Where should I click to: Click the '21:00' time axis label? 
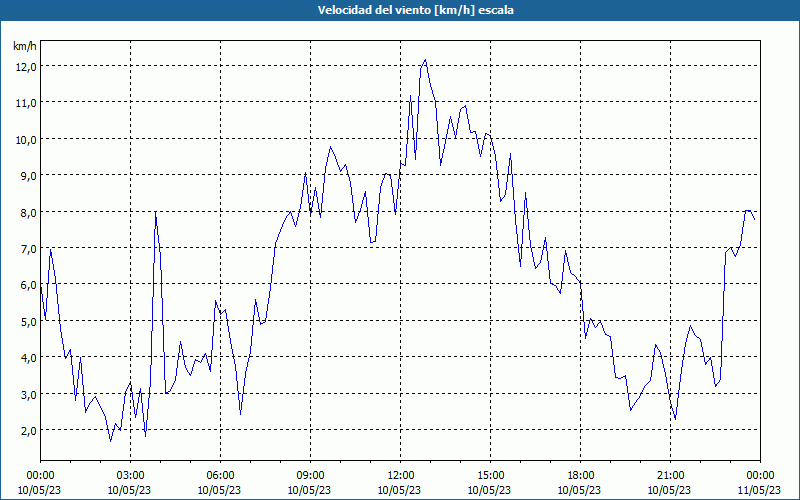coord(670,476)
